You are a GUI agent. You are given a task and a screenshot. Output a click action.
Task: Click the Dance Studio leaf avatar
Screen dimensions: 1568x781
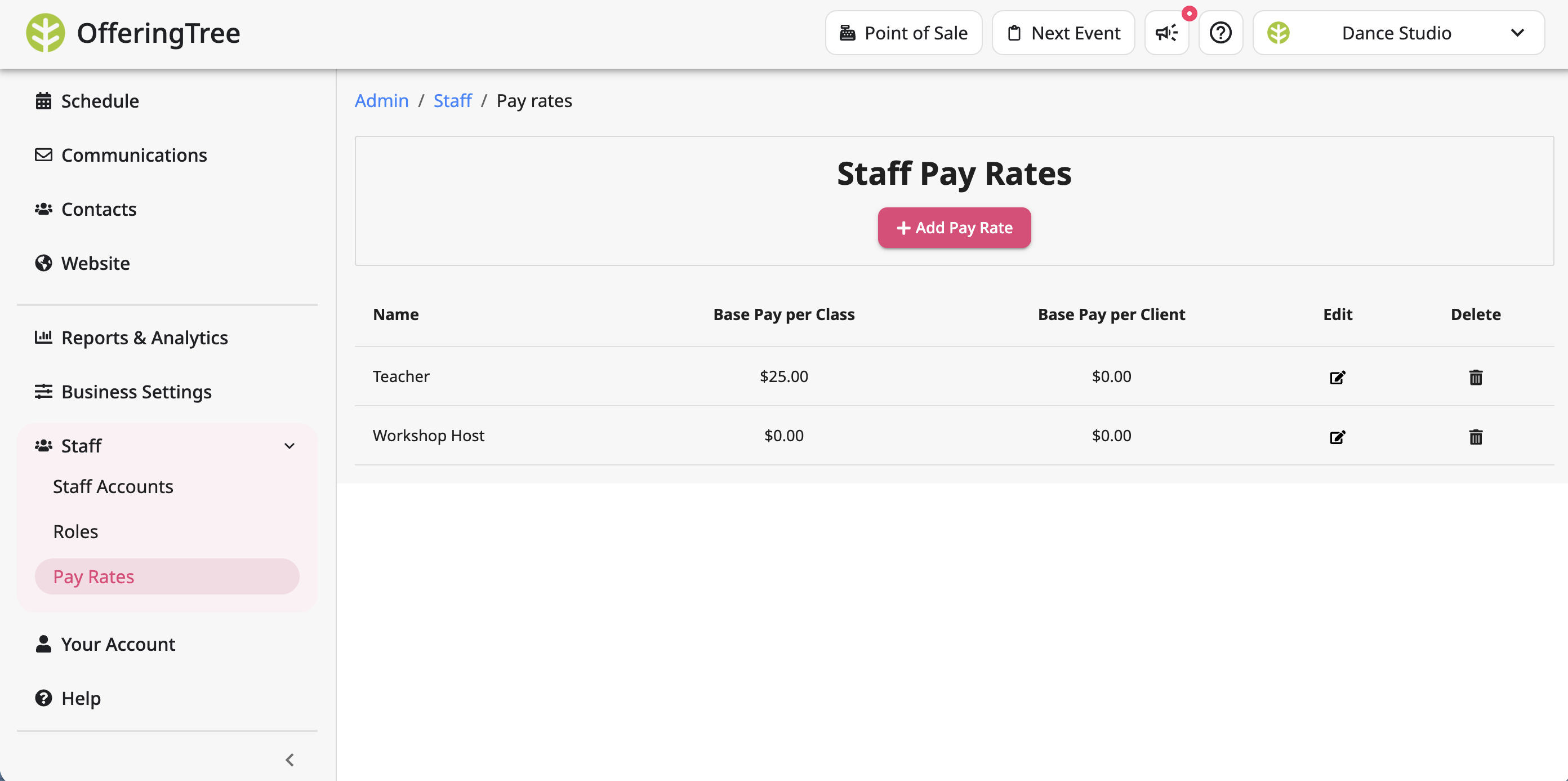[1279, 33]
